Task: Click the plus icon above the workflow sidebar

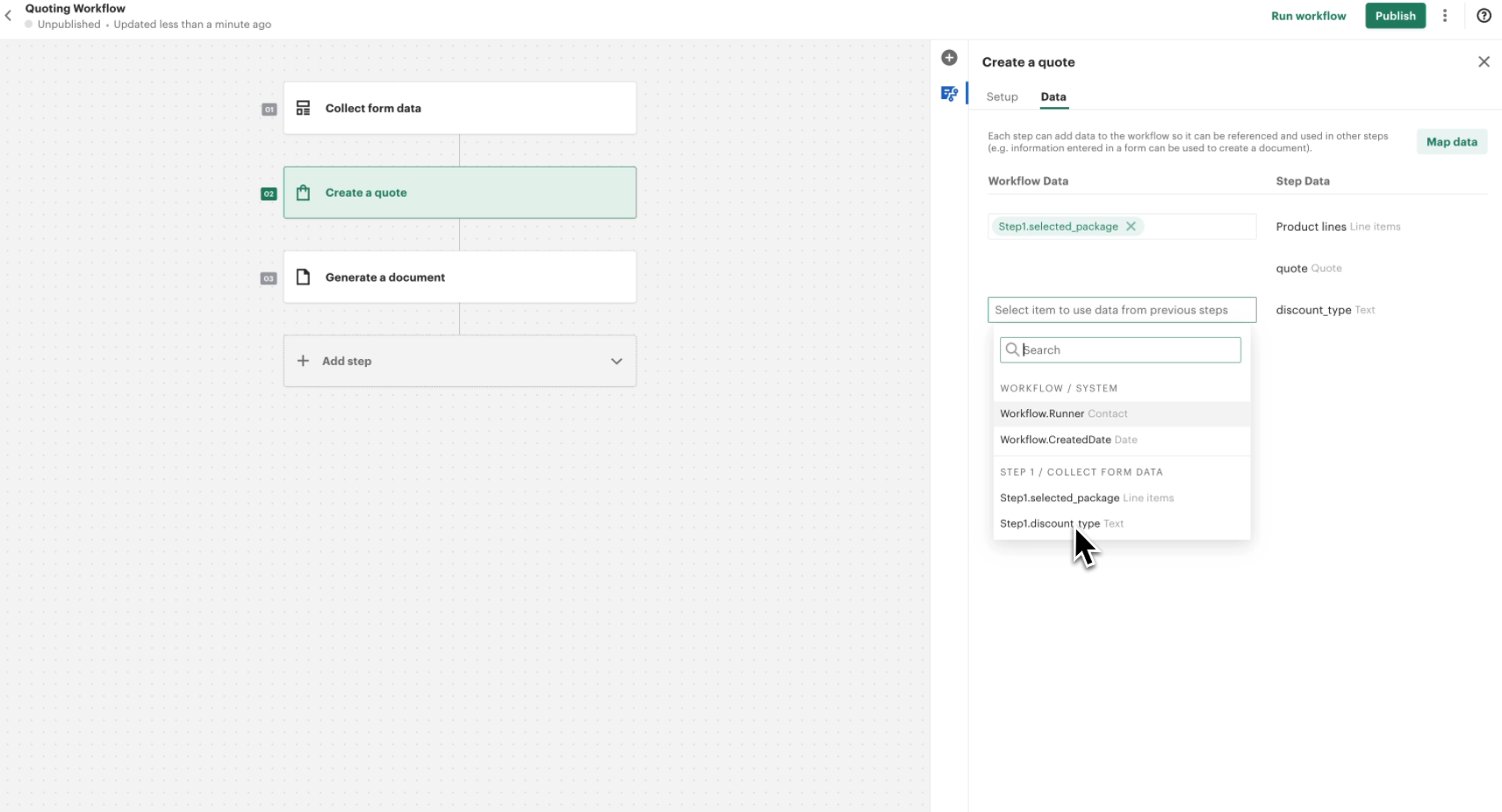Action: point(949,57)
